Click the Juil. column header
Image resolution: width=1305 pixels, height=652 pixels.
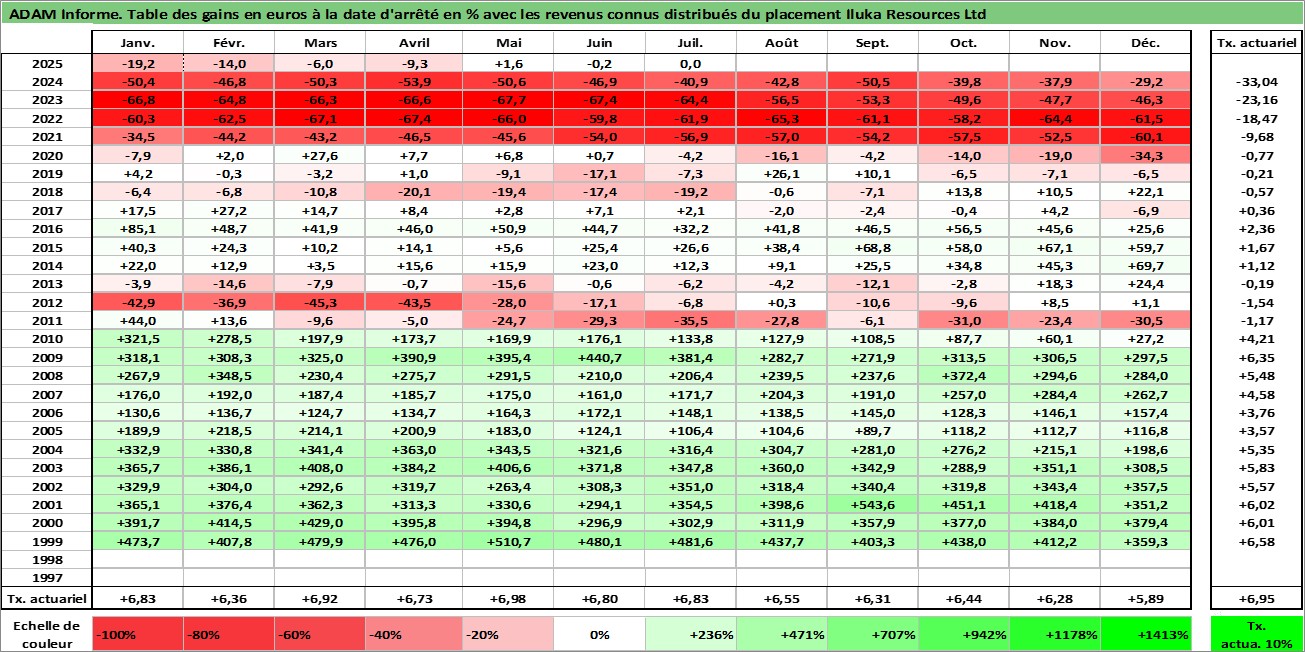(691, 43)
